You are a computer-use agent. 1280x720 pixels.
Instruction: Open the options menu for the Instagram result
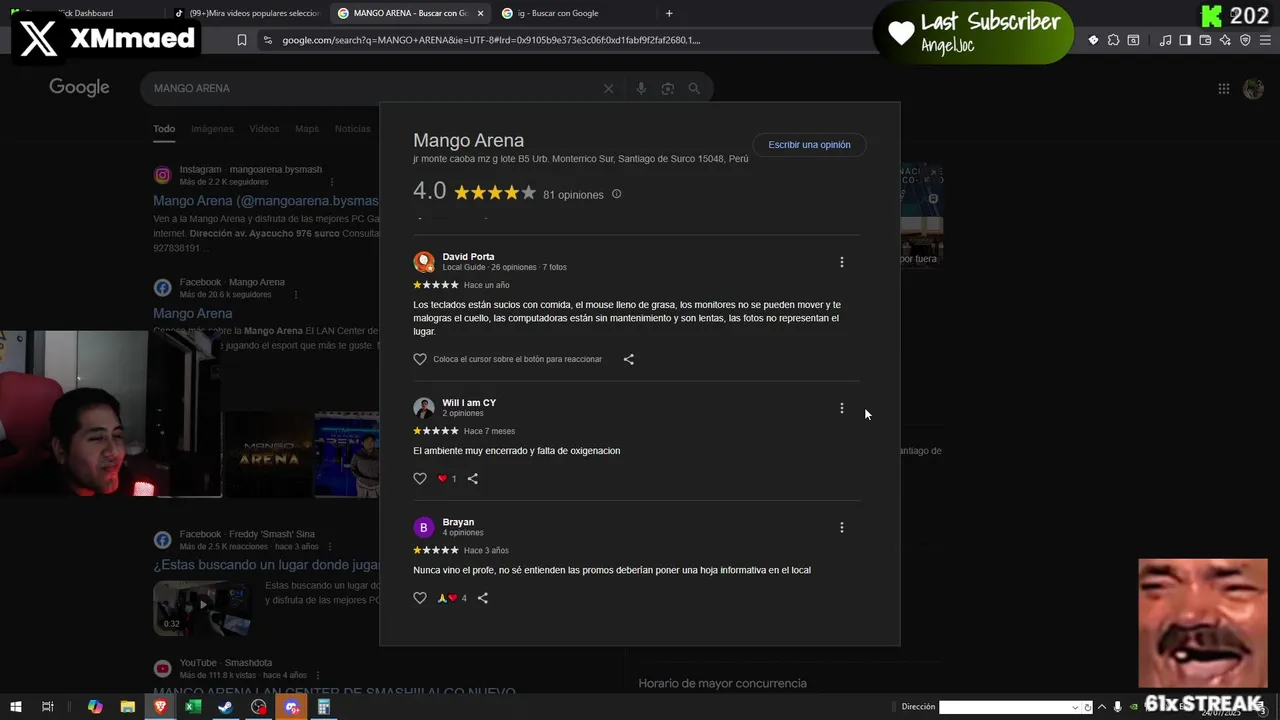coord(332,182)
